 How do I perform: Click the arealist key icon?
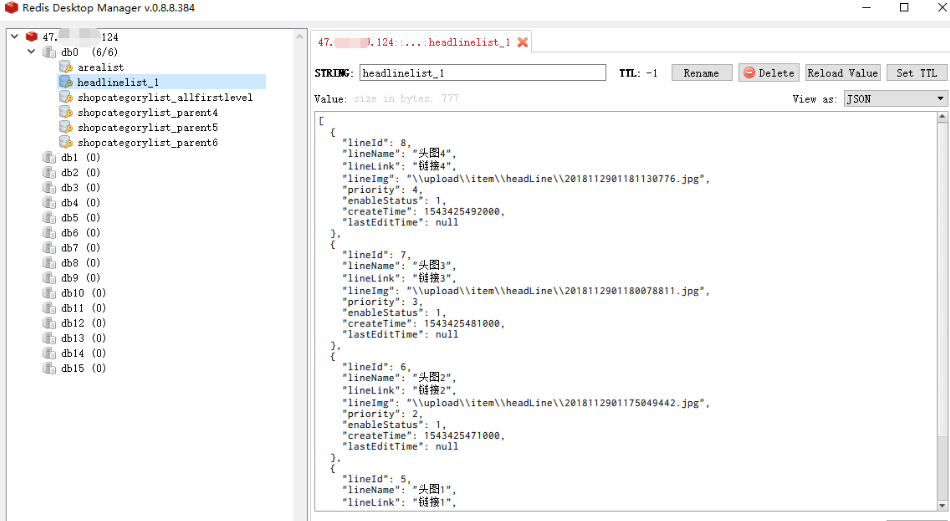pyautogui.click(x=66, y=67)
